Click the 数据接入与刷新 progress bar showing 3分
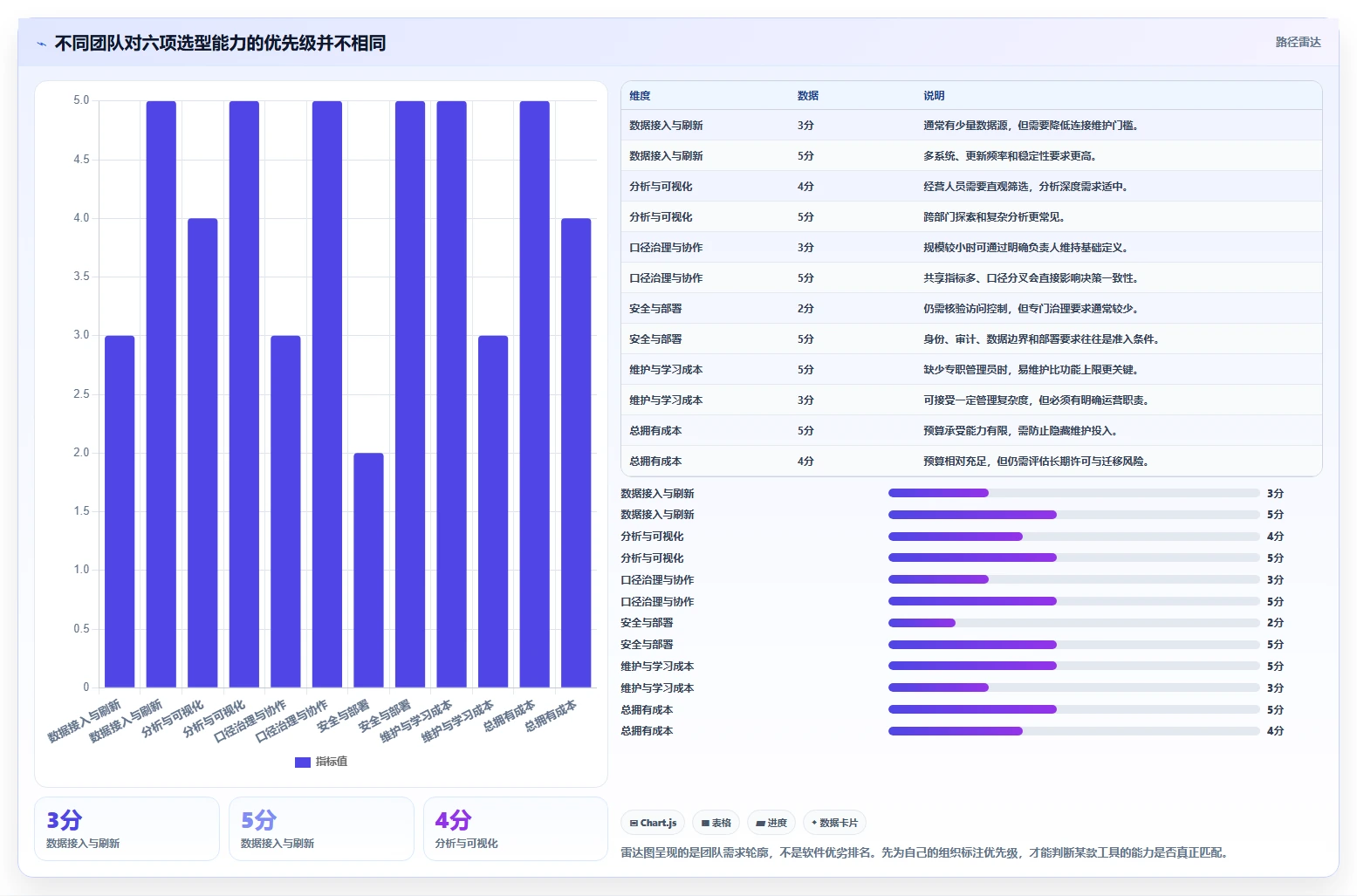The width and height of the screenshot is (1357, 896). click(x=1073, y=493)
